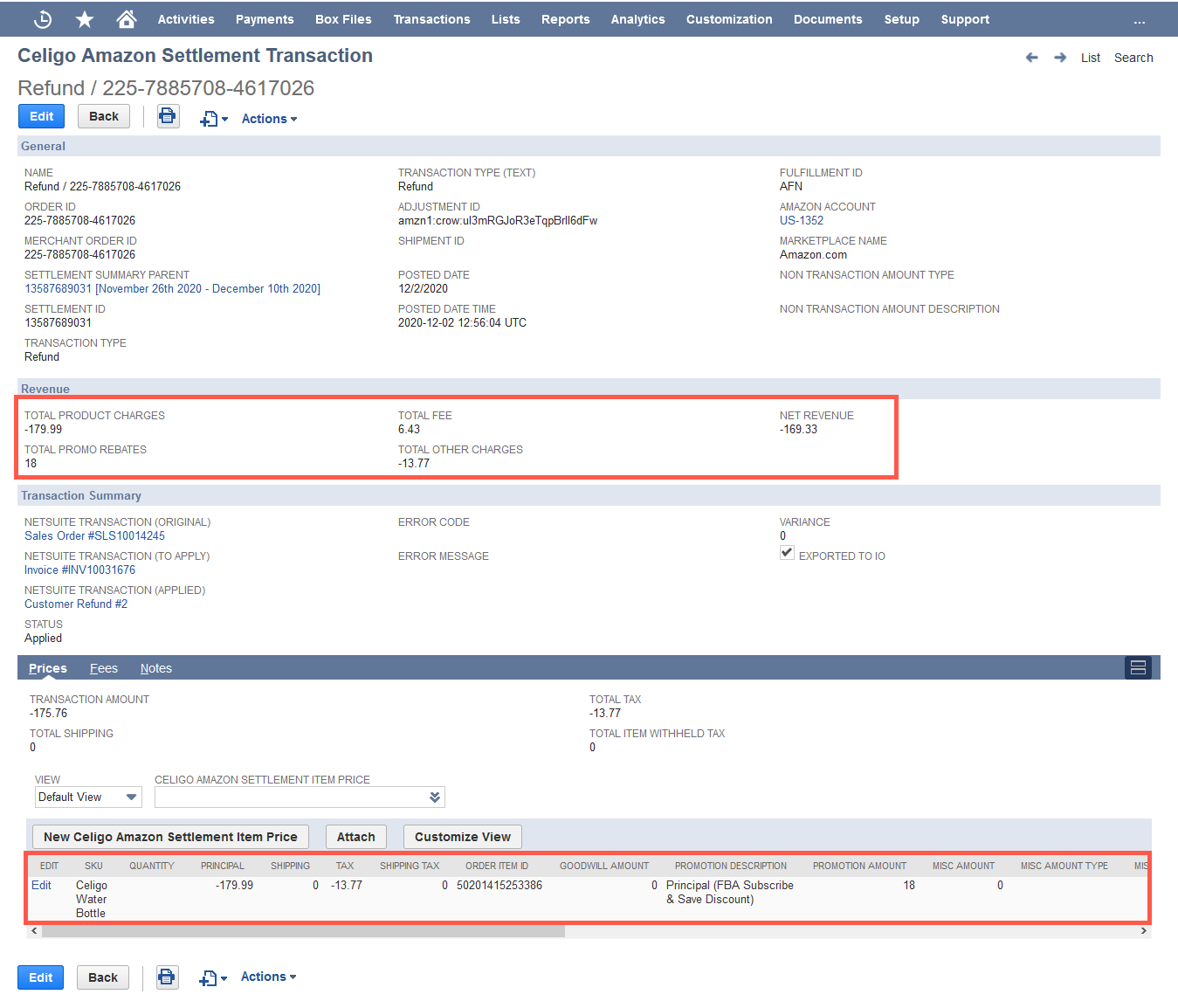
Task: Open Customer Refund #2 link
Action: tap(76, 604)
